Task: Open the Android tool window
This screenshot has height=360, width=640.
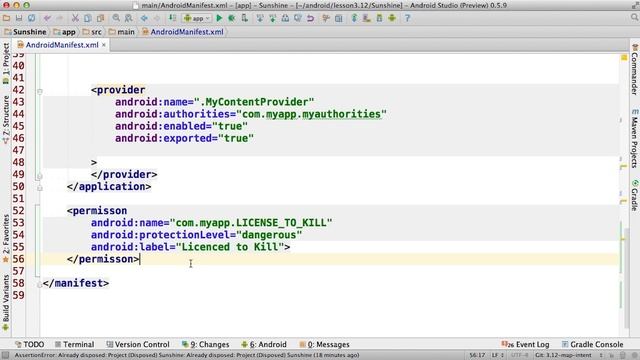Action: [x=264, y=344]
